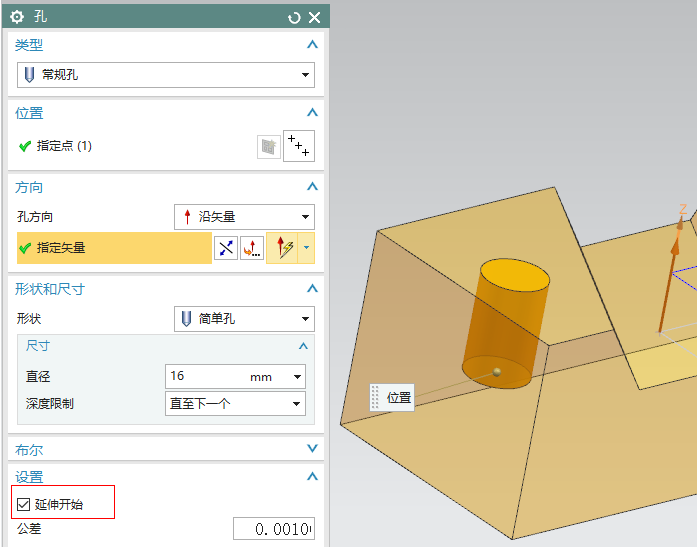Select the hole preview cylinder
This screenshot has height=548, width=697.
(505, 324)
